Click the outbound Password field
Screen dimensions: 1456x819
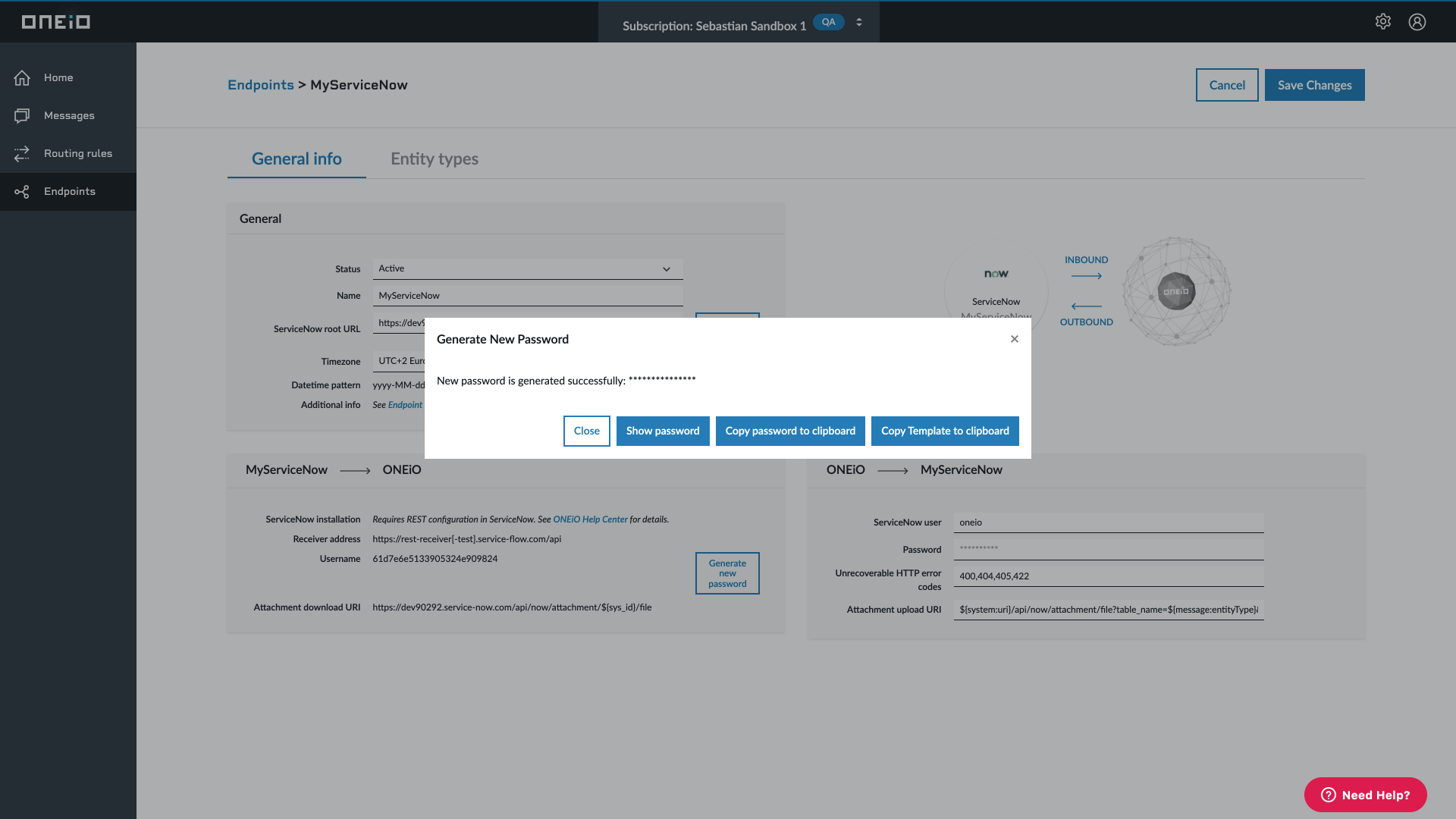point(1109,549)
